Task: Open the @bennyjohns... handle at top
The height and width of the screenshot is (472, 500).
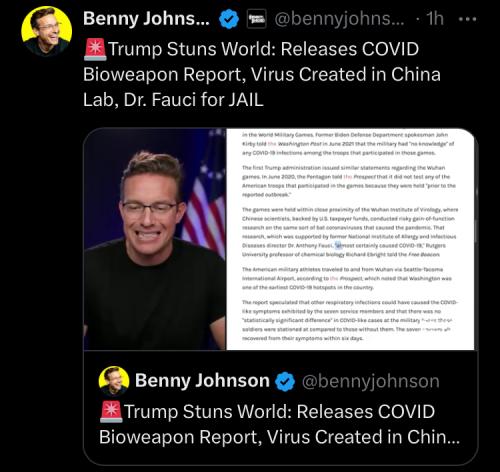Action: 339,19
